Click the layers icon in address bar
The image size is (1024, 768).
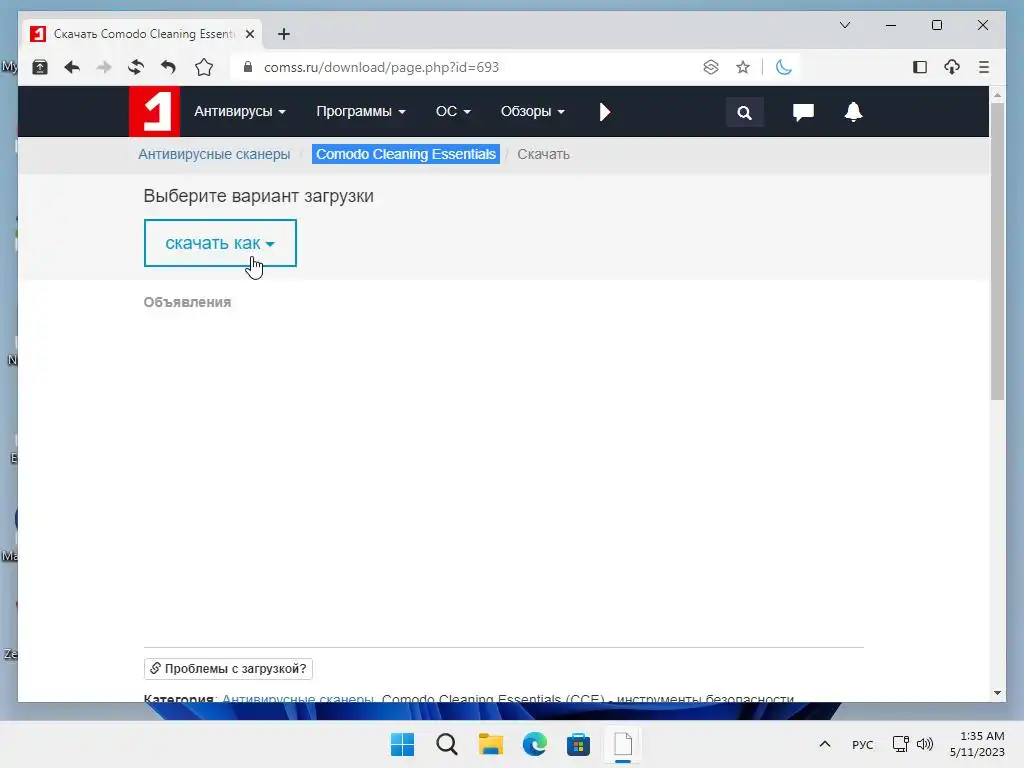pyautogui.click(x=711, y=67)
